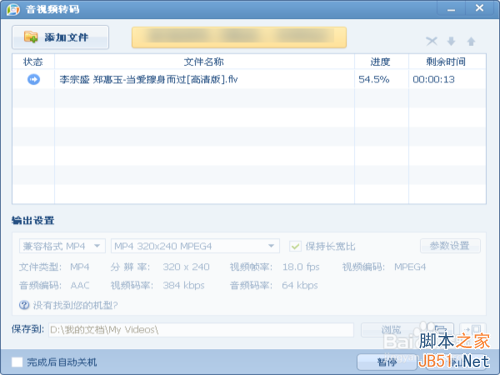Click the 视频编码 MPEG4 value
This screenshot has width=500, height=375.
click(x=410, y=267)
